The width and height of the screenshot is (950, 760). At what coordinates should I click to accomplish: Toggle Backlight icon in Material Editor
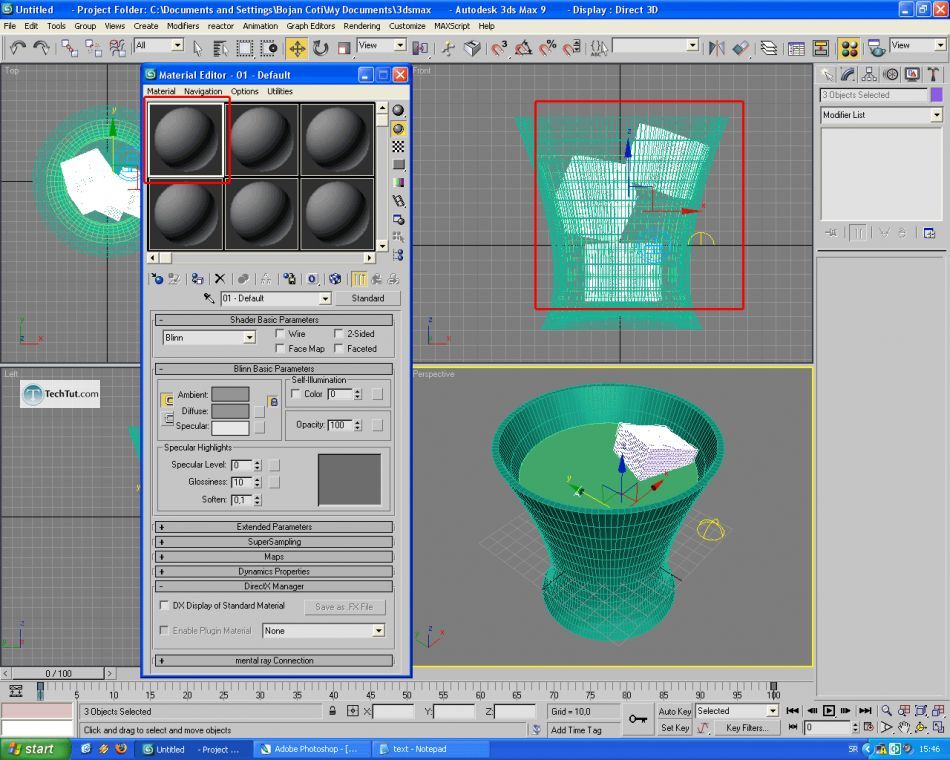point(398,128)
